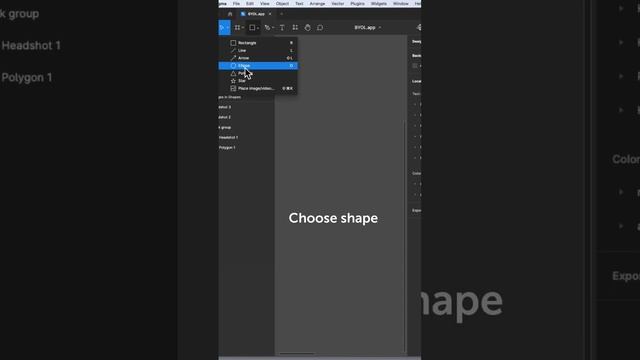This screenshot has height=360, width=640.
Task: Open the Resources tool icon
Action: 295,27
